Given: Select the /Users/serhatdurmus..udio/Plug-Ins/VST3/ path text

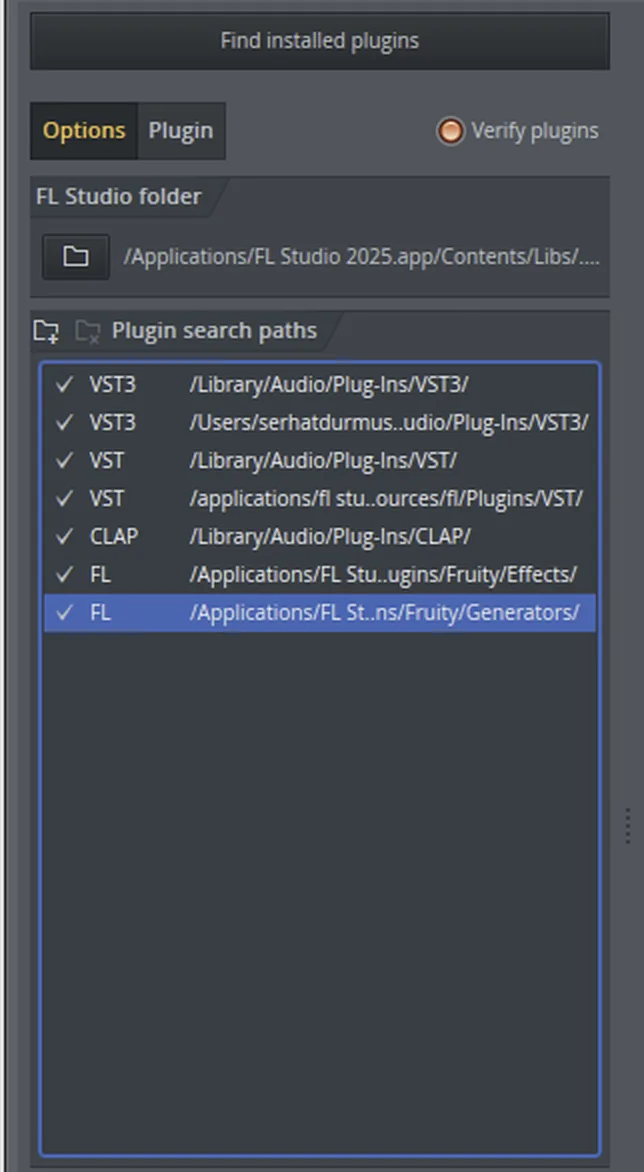Looking at the screenshot, I should pyautogui.click(x=388, y=422).
